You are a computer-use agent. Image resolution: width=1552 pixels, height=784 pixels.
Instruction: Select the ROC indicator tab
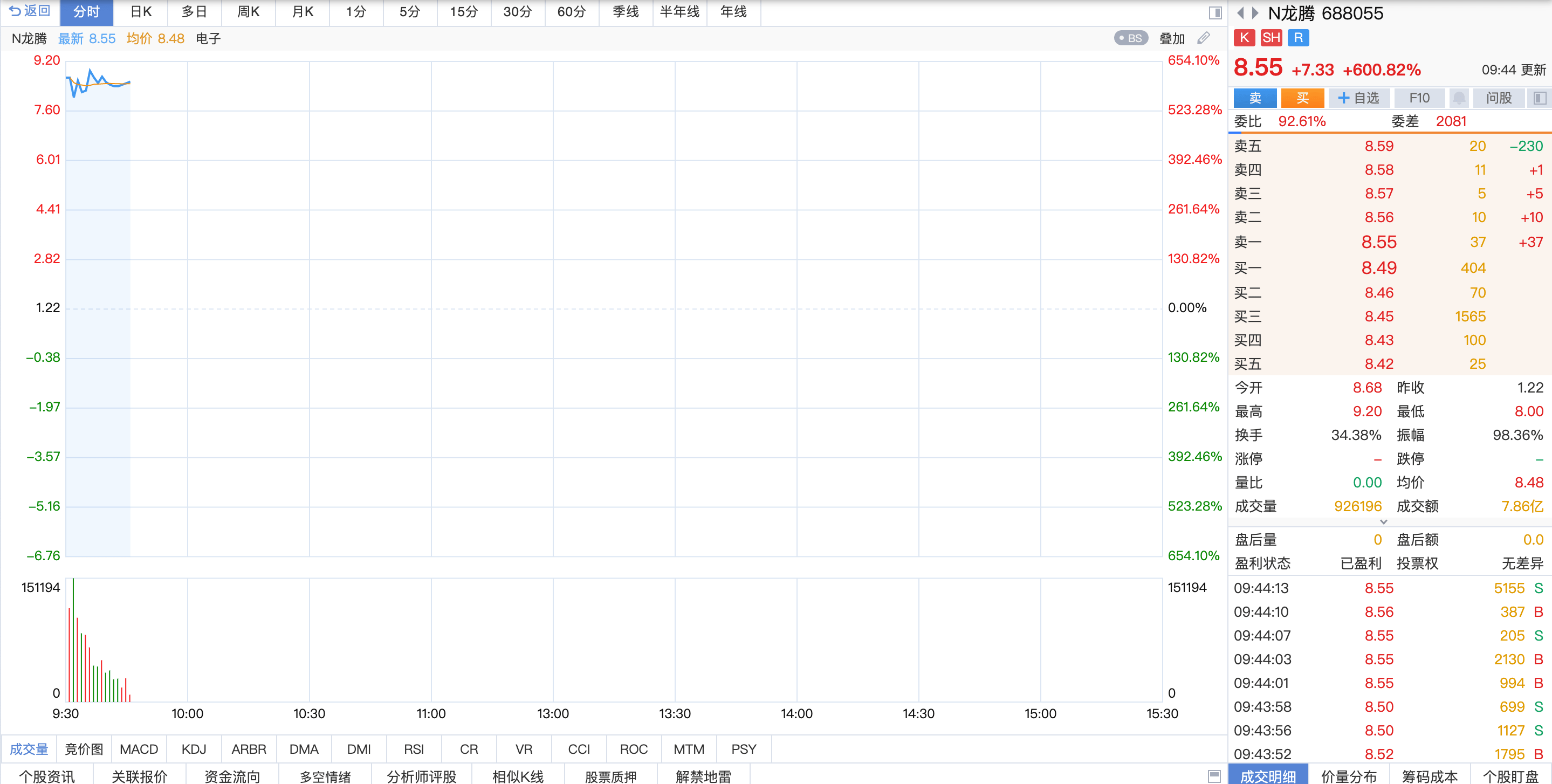[634, 749]
